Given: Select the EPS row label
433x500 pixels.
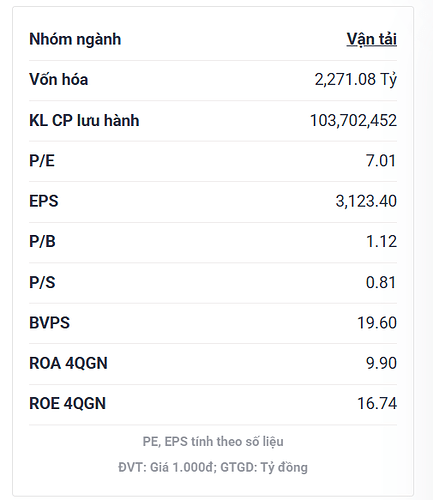Looking at the screenshot, I should (x=44, y=201).
